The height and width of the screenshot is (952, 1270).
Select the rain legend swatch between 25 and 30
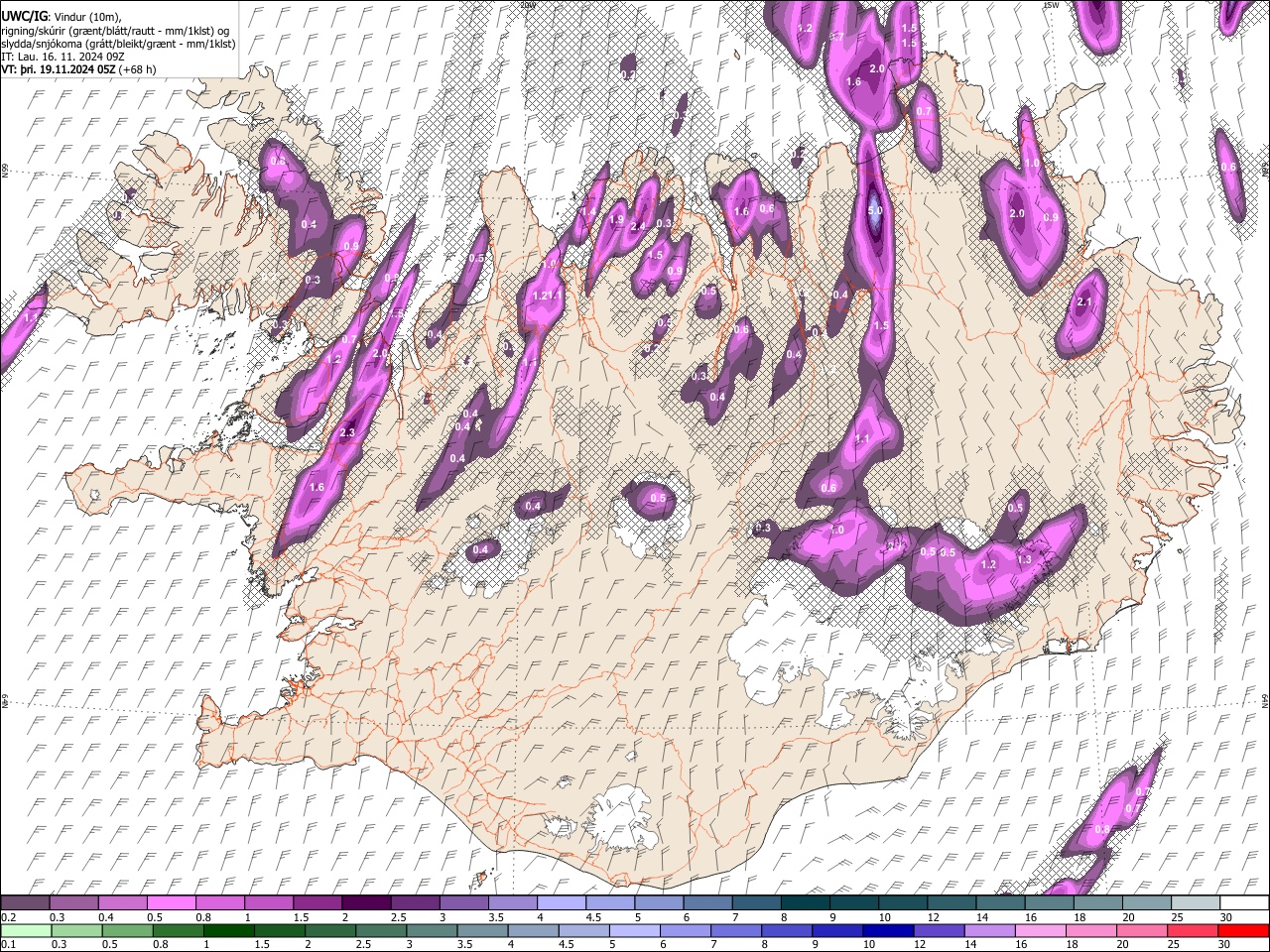[x=1194, y=930]
